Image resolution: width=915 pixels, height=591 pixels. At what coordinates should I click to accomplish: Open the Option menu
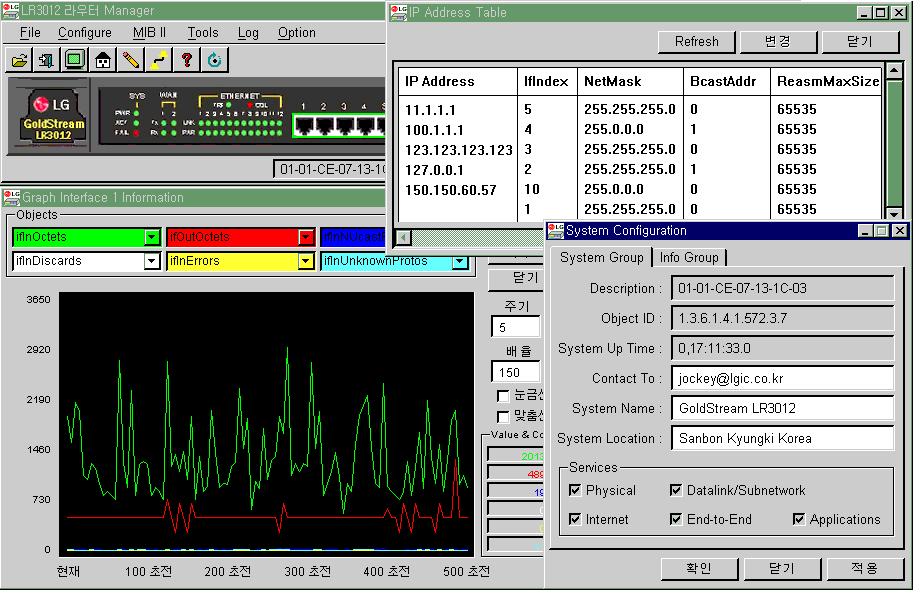coord(296,33)
